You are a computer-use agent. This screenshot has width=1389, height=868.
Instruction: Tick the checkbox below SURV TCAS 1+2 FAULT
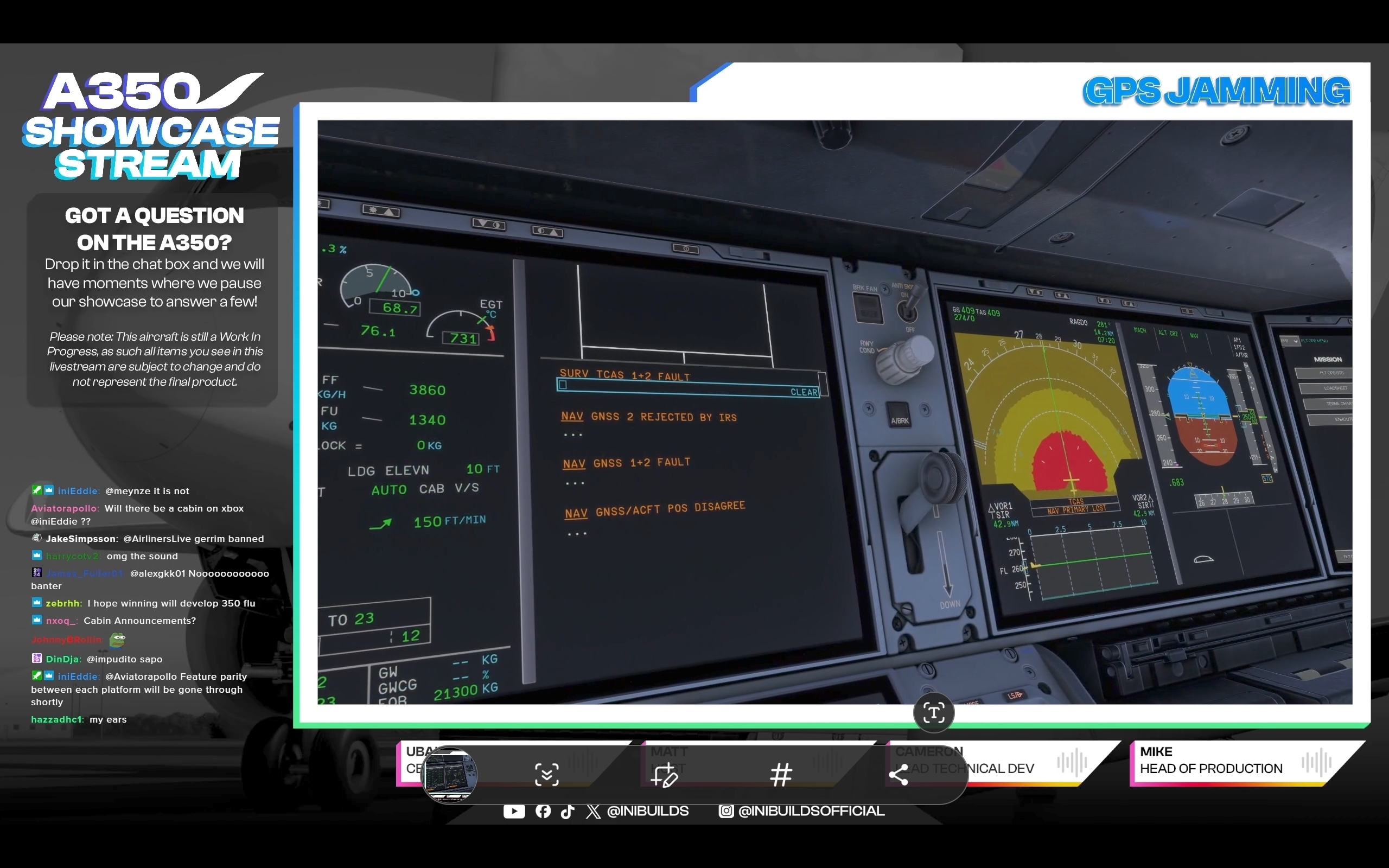point(563,385)
